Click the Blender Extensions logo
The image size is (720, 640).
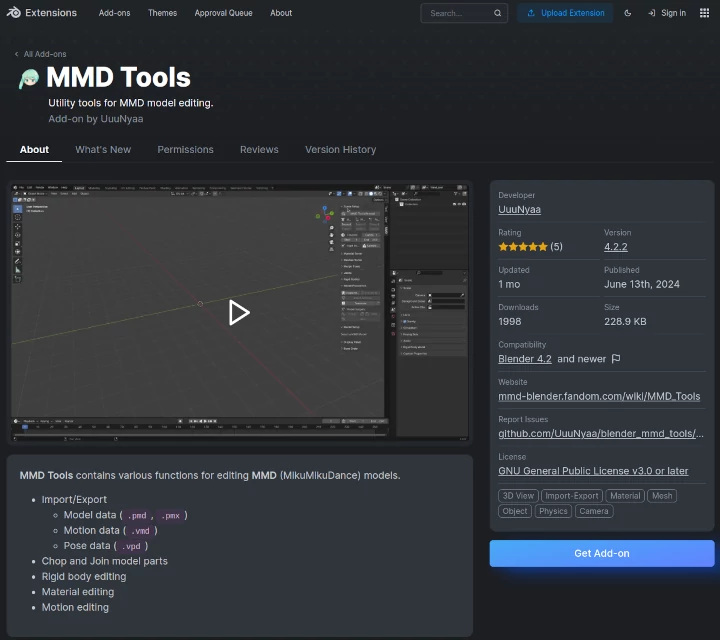[x=41, y=13]
